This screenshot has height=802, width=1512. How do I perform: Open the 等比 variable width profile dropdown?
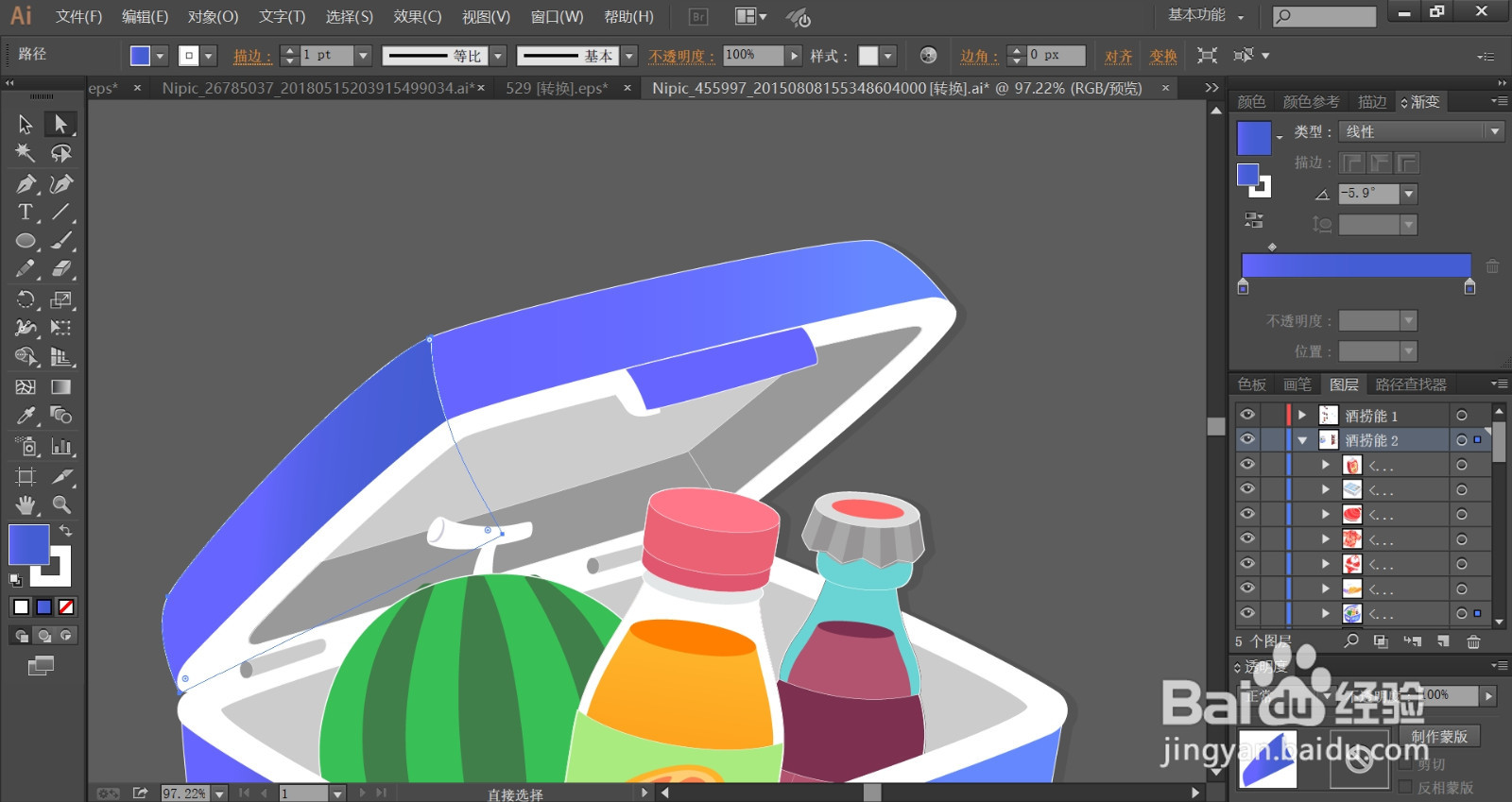[x=498, y=56]
